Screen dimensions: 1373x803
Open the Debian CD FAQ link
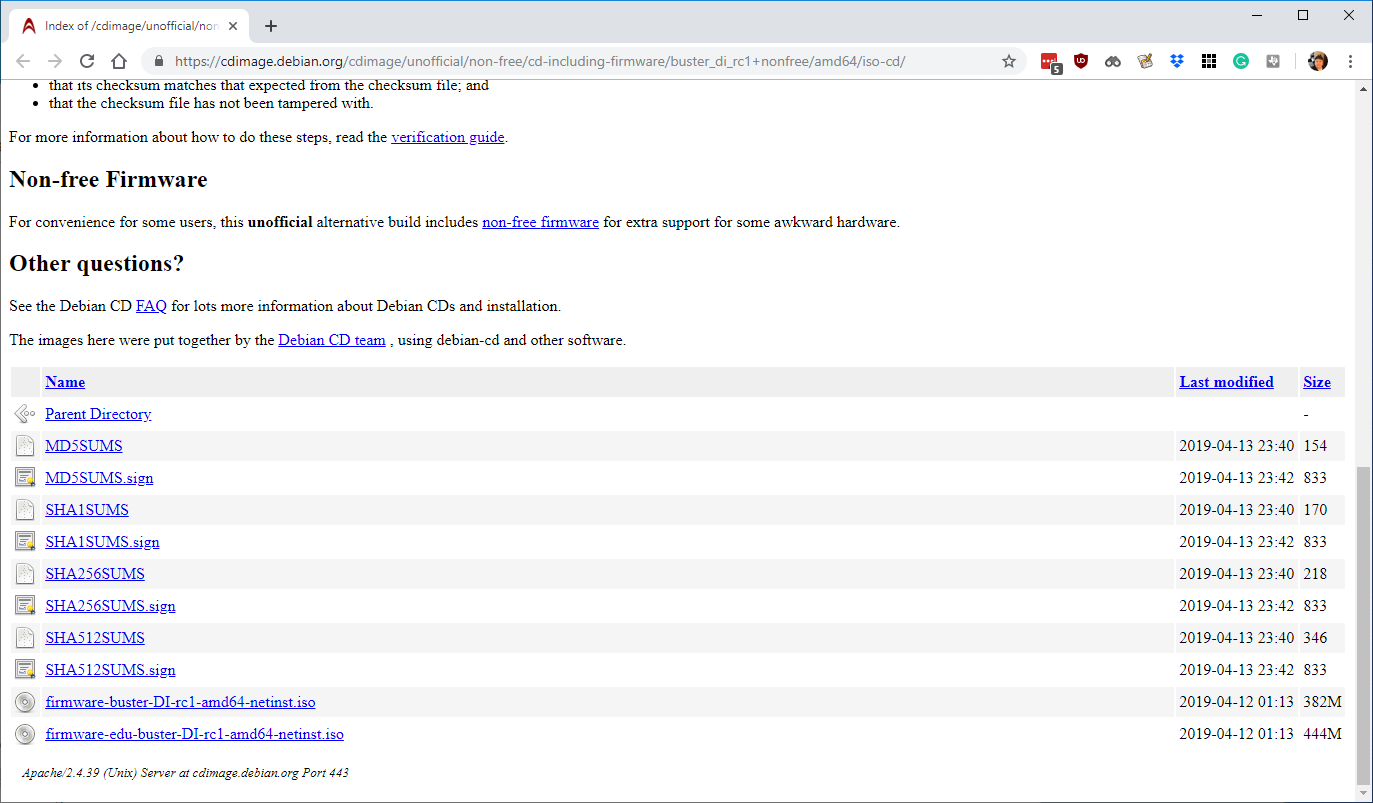click(x=151, y=306)
